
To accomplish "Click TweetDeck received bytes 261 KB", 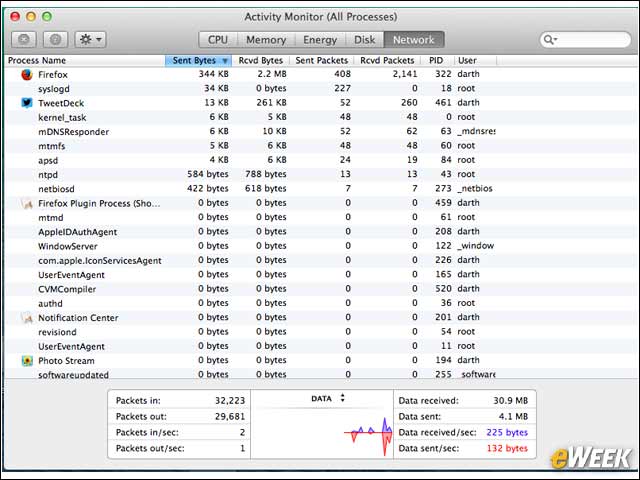I will (x=271, y=102).
